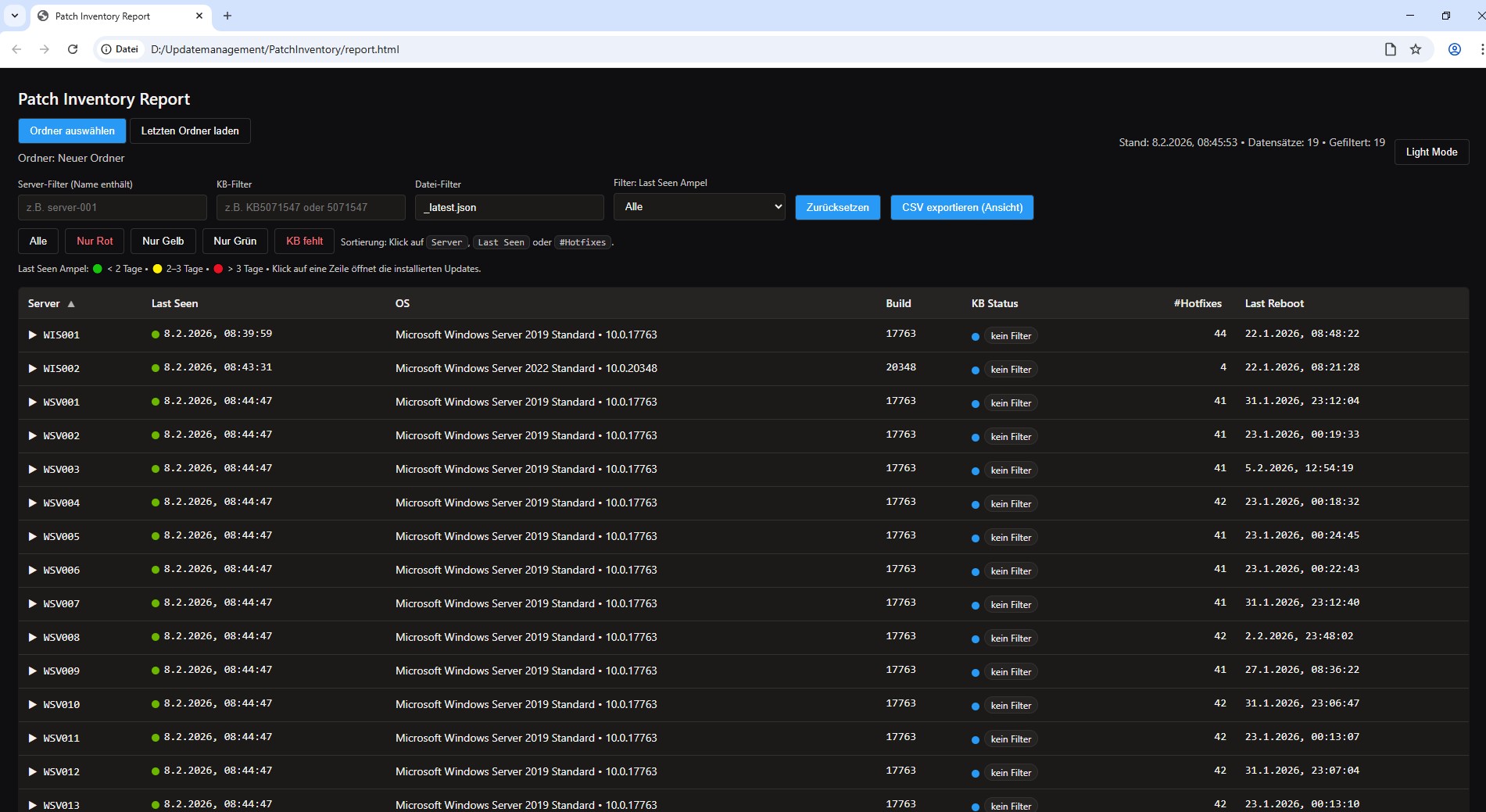This screenshot has width=1486, height=812.
Task: Click the Zurücksetzen button
Action: tap(838, 207)
